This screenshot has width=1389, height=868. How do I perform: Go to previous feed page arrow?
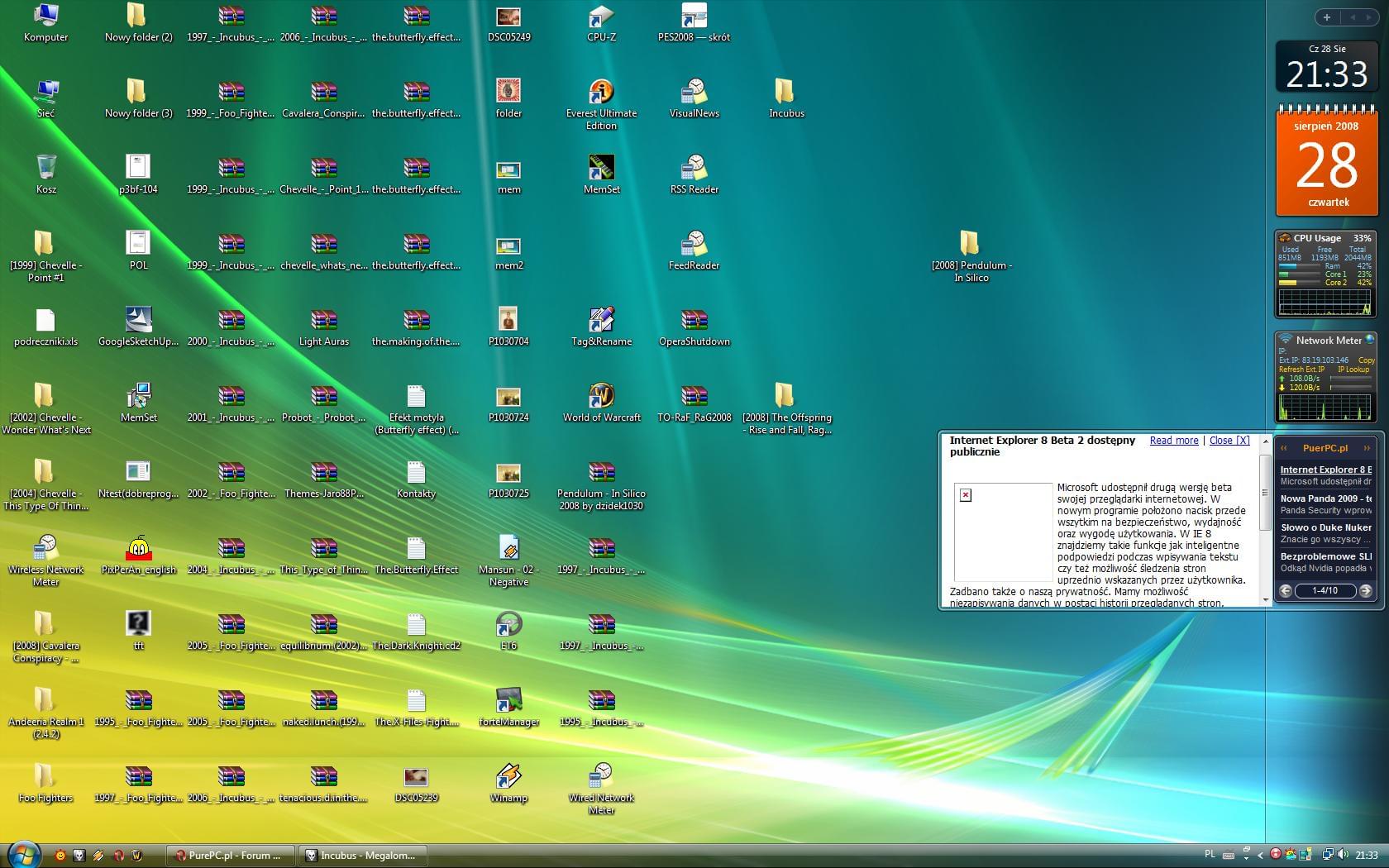(1286, 590)
